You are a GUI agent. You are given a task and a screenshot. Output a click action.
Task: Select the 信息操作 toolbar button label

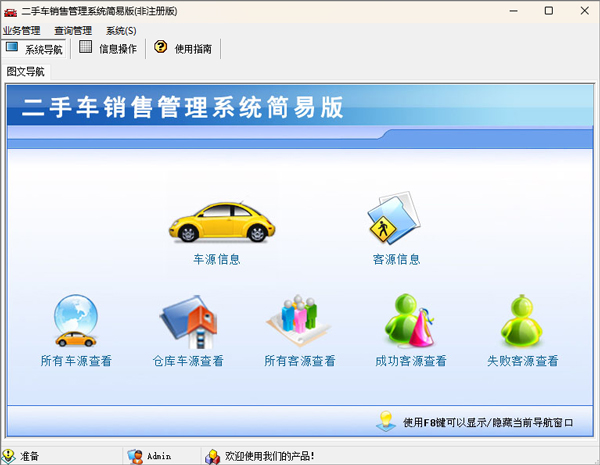[x=118, y=49]
